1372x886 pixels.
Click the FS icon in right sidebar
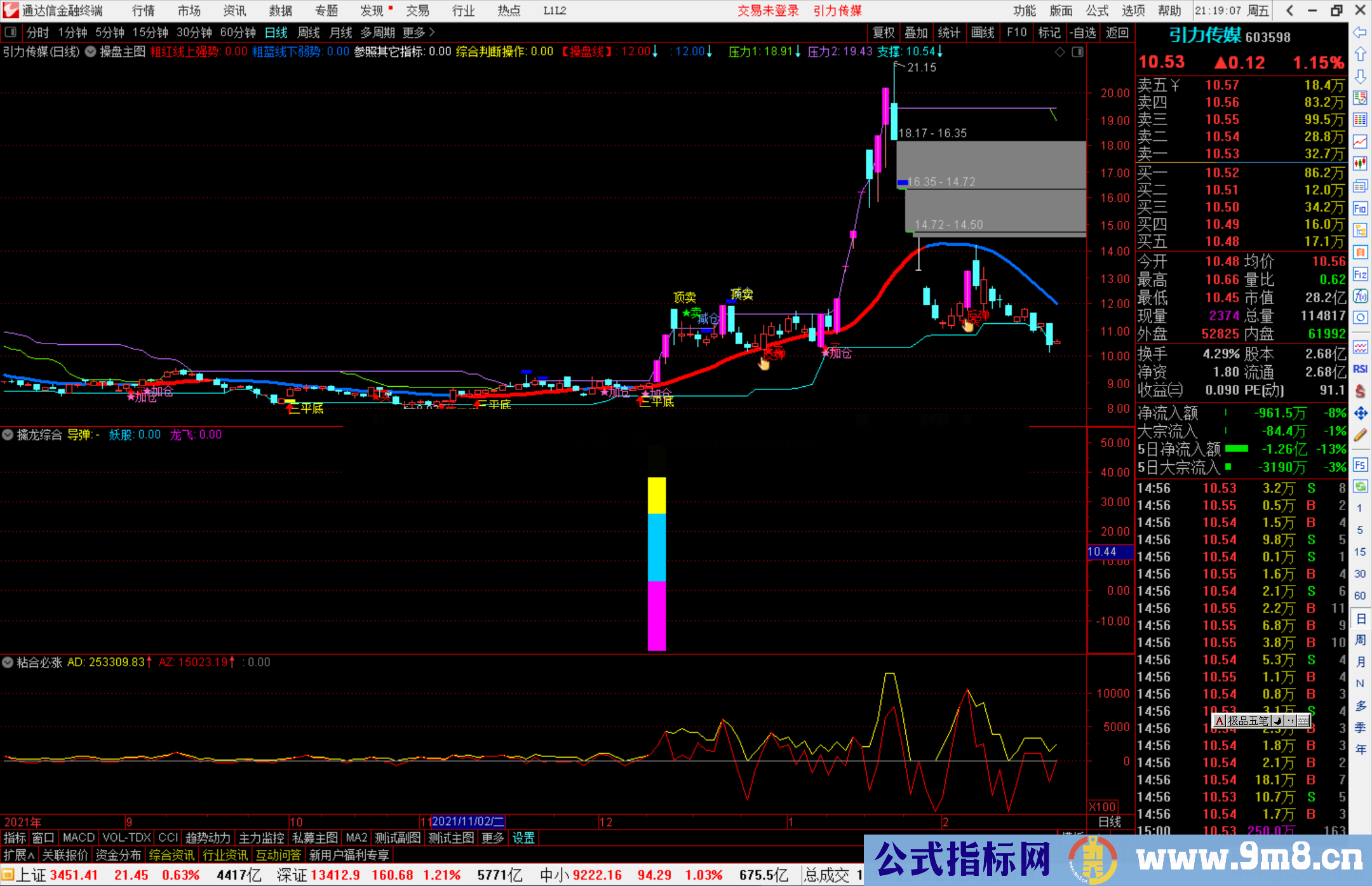(x=1360, y=465)
